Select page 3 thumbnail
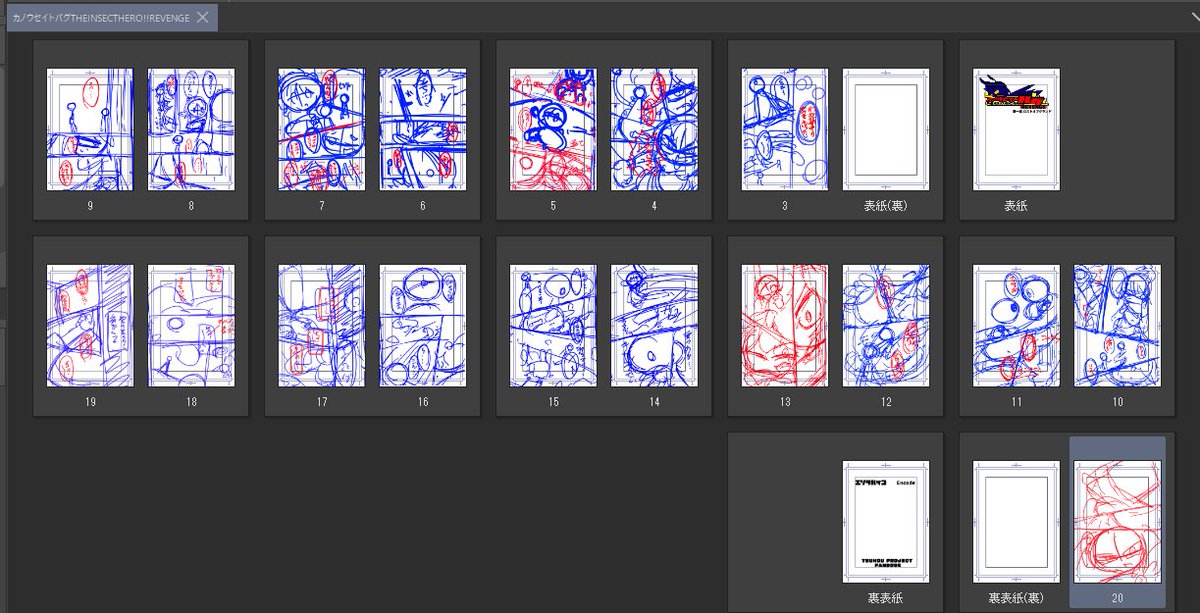 pyautogui.click(x=785, y=129)
